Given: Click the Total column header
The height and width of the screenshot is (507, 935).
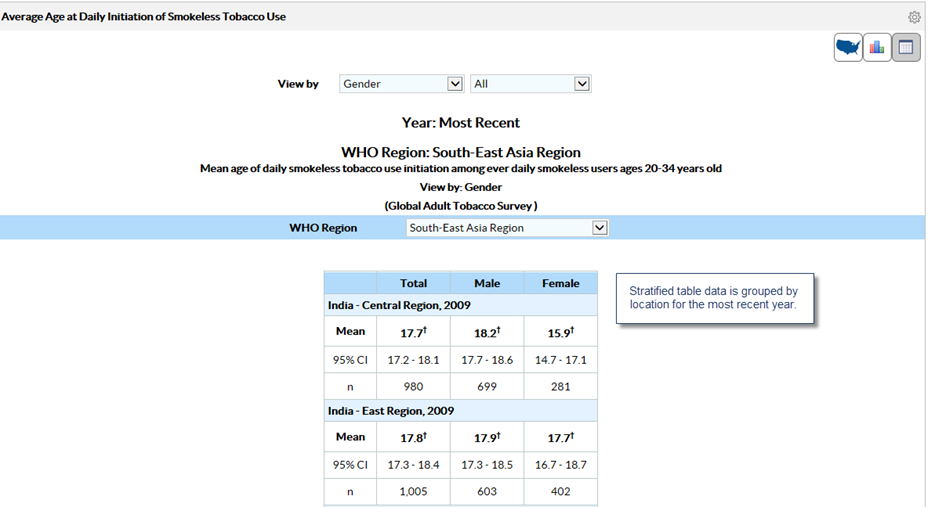Looking at the screenshot, I should pos(413,283).
